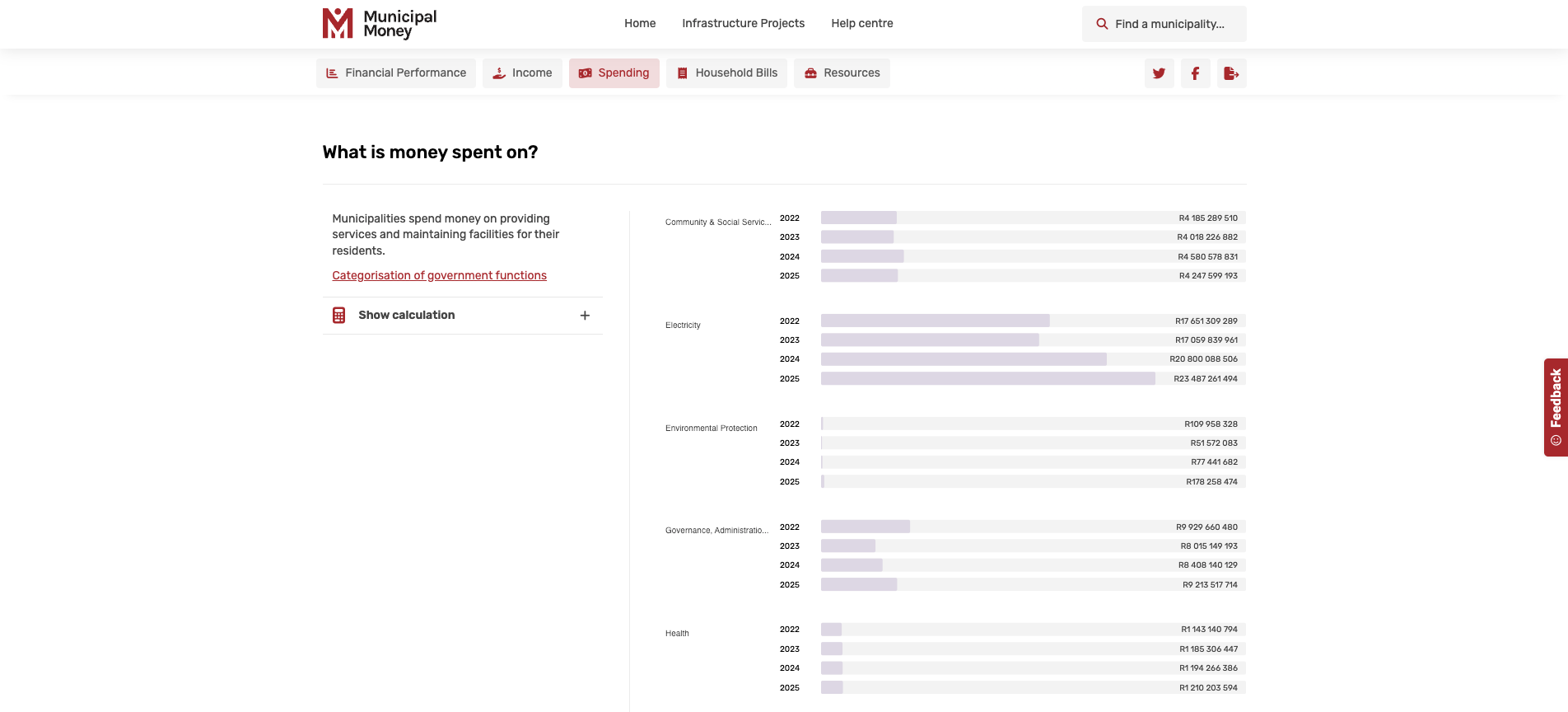Share page on Twitter

coord(1159,73)
